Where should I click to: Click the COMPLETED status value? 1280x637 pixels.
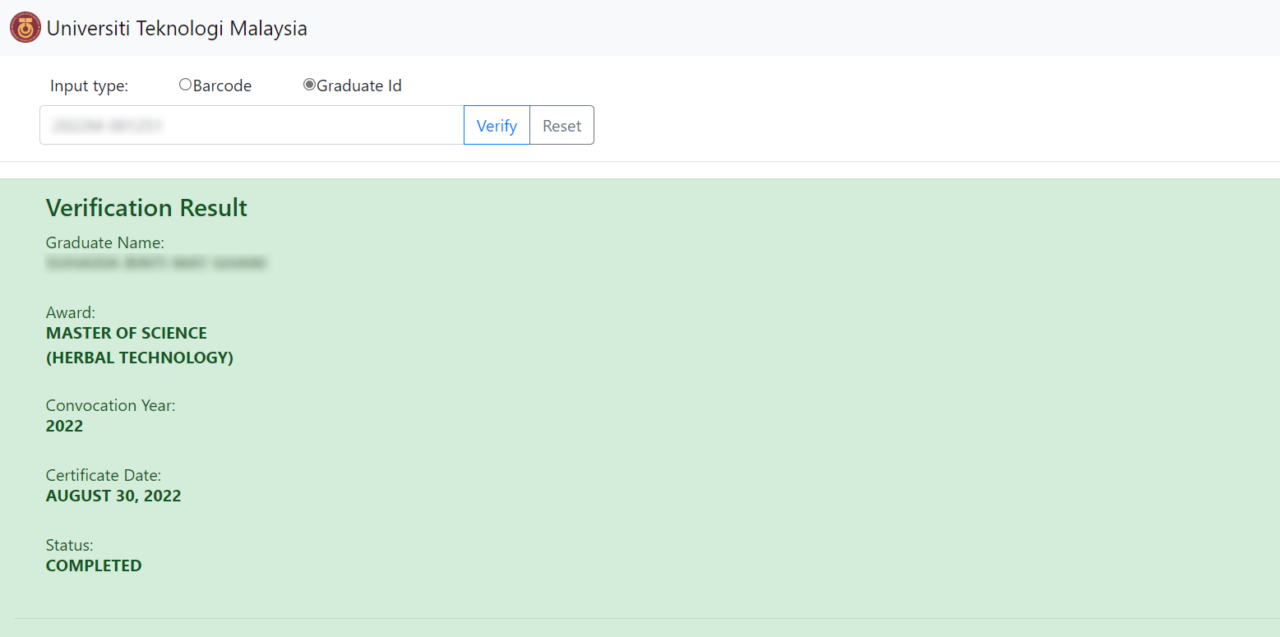[x=93, y=566]
